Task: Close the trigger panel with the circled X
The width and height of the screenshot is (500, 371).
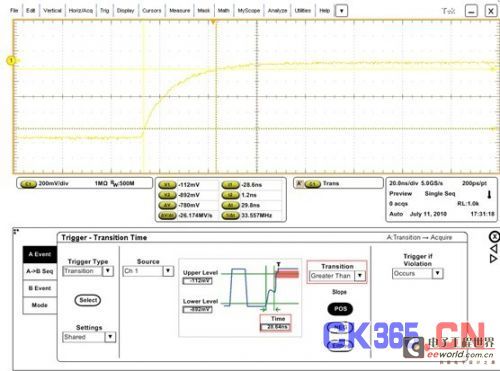Action: (494, 236)
